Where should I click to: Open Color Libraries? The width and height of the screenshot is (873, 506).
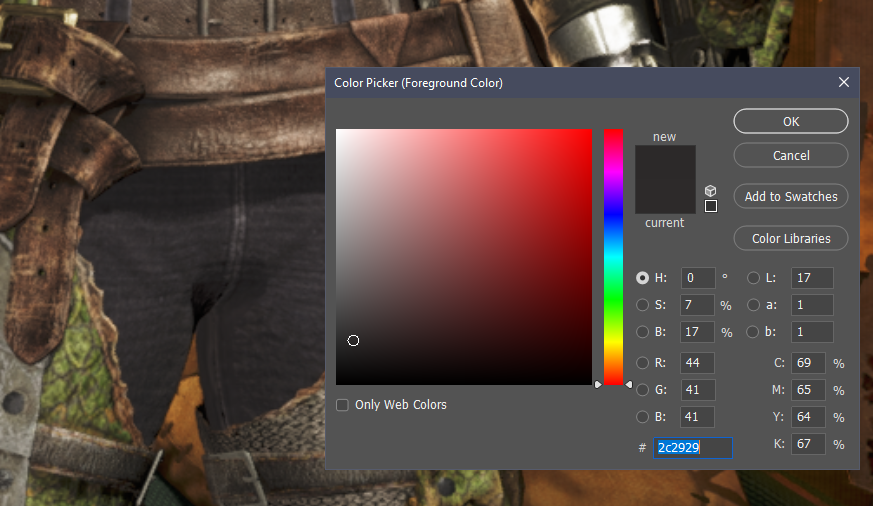(x=791, y=238)
